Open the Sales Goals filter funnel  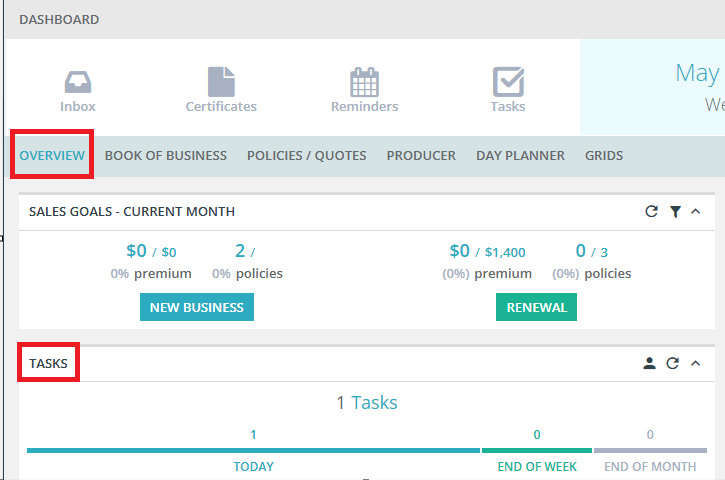(x=675, y=212)
